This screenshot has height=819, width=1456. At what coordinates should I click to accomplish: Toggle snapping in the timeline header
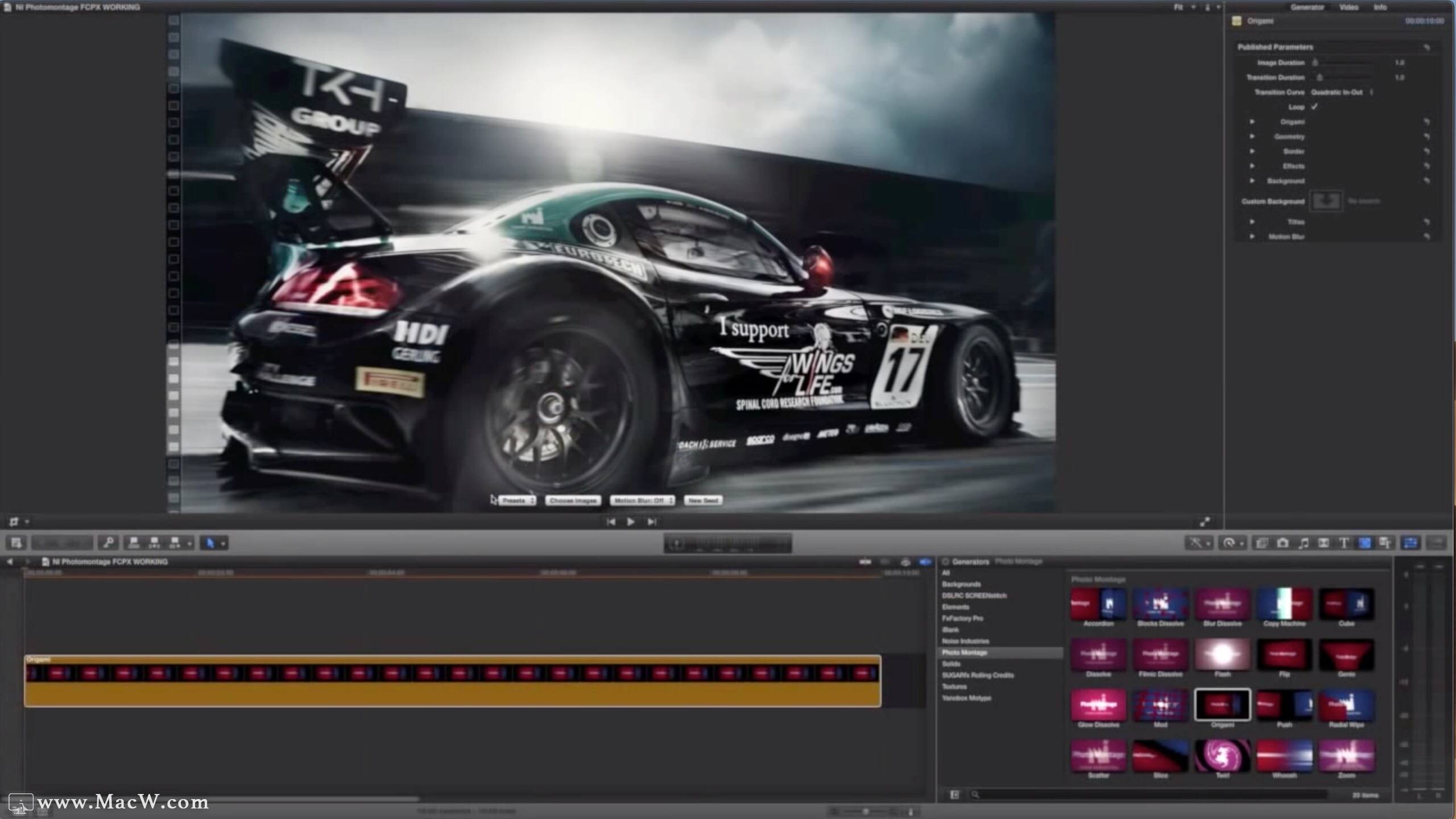925,562
